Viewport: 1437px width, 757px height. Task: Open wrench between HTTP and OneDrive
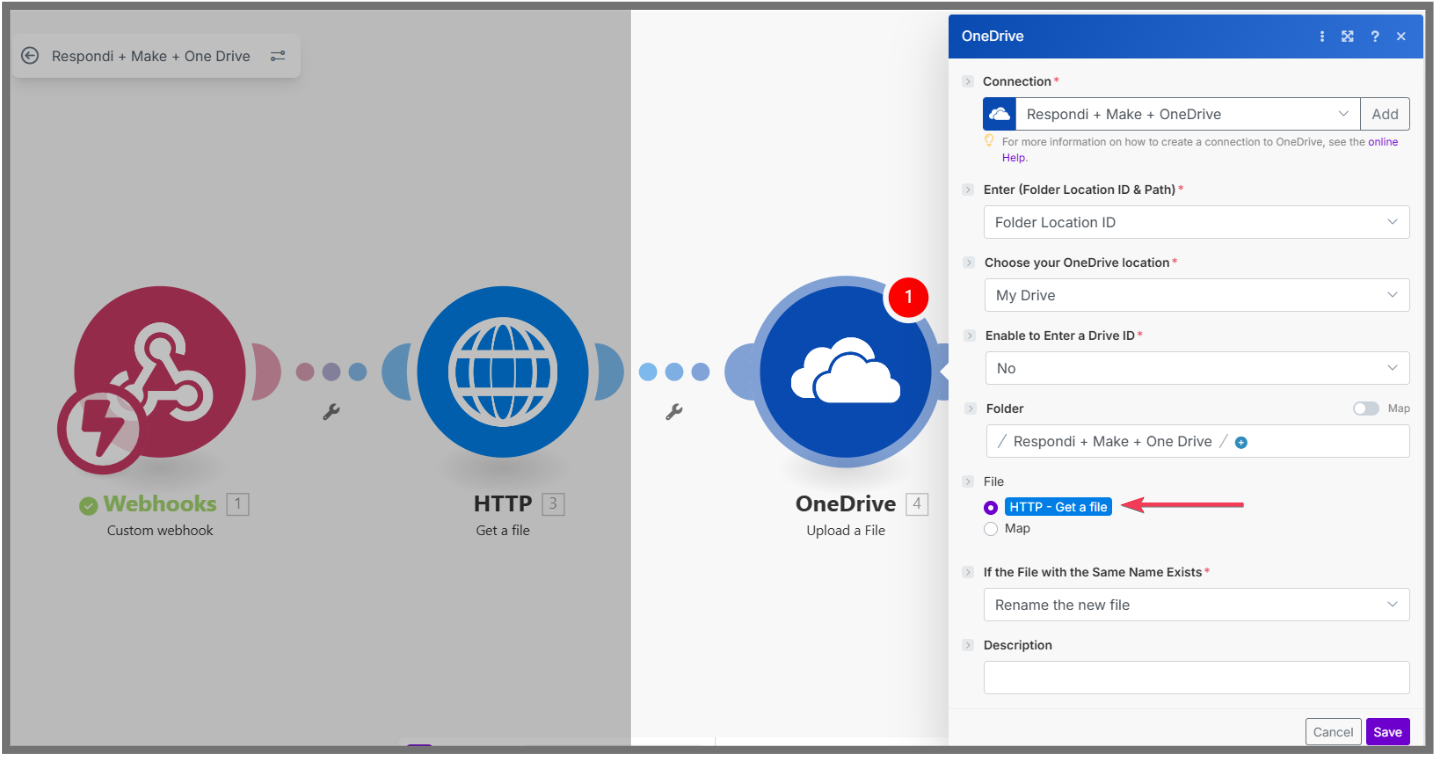pos(674,411)
